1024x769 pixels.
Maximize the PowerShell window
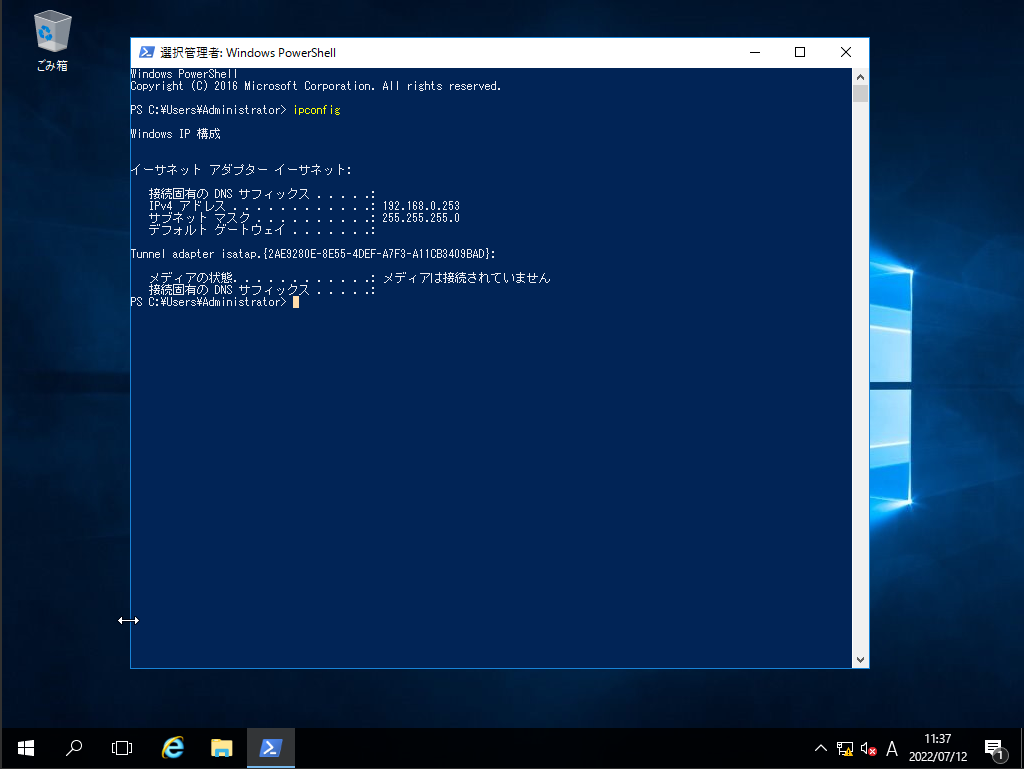pos(800,53)
